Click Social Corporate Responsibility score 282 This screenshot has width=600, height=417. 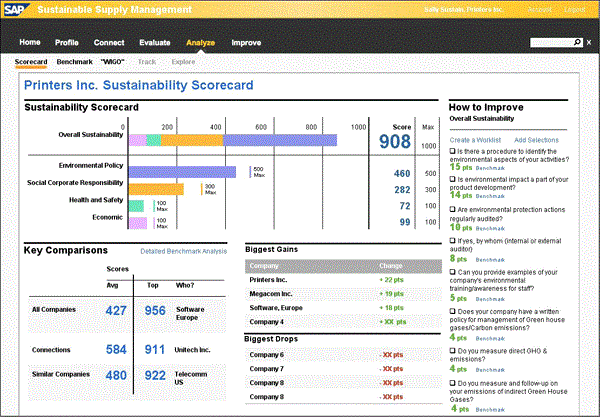pyautogui.click(x=402, y=190)
